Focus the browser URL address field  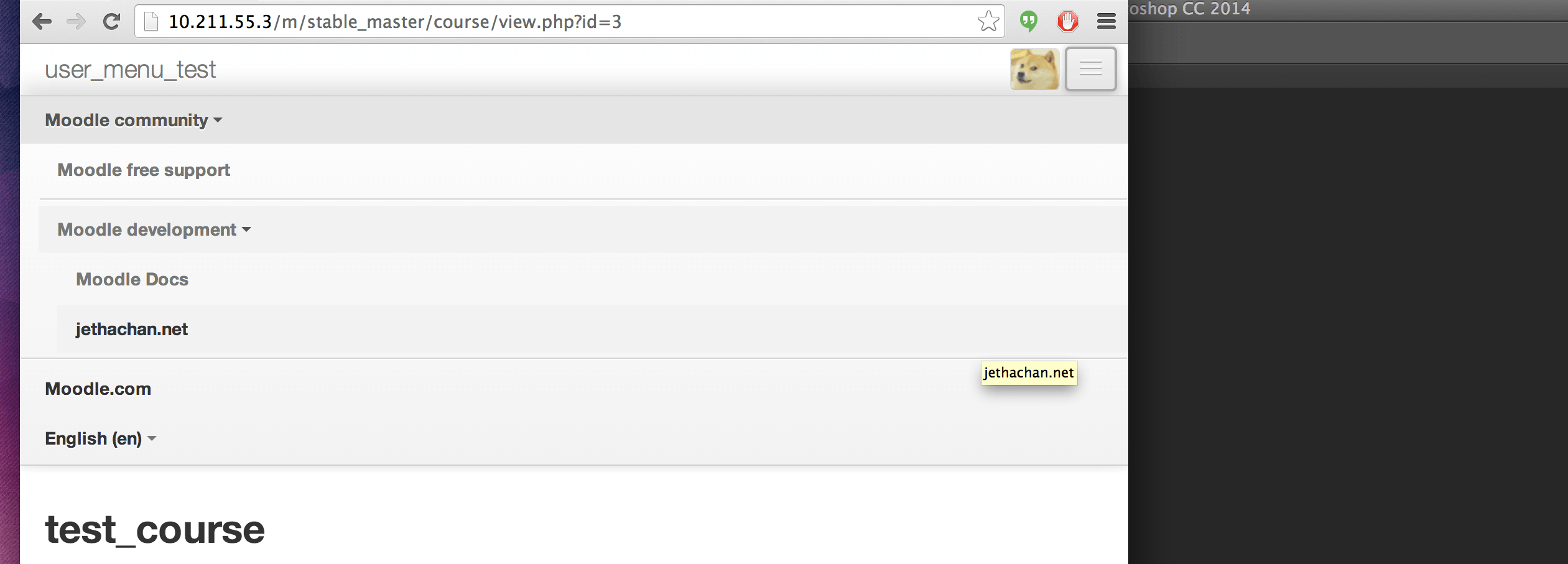coord(569,22)
